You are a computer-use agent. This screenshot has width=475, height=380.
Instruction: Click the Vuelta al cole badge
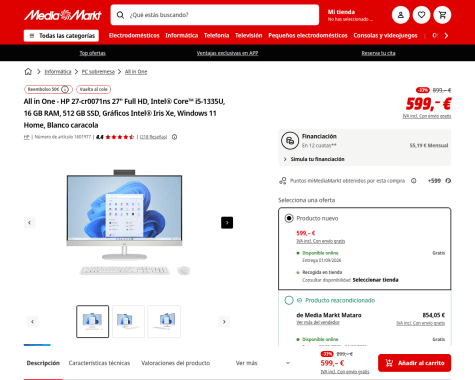[93, 89]
